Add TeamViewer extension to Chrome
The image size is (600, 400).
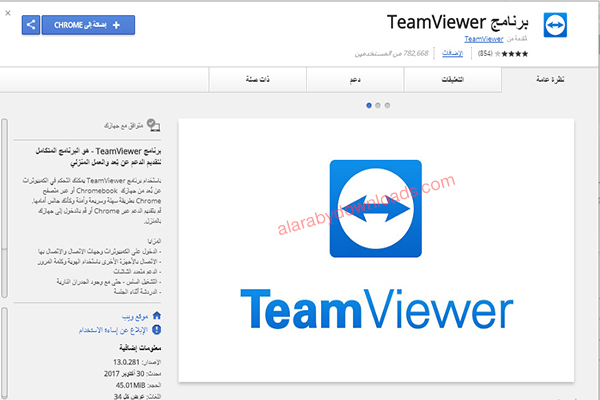88,25
